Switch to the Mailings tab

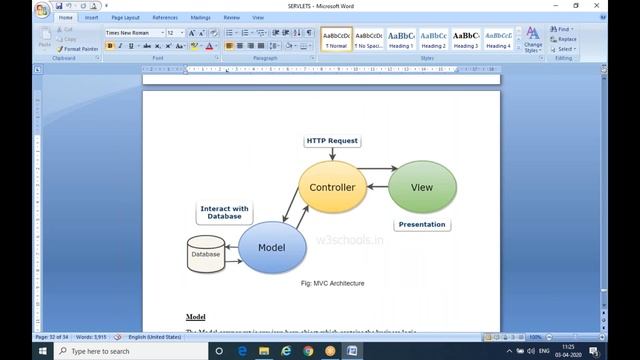(x=200, y=18)
